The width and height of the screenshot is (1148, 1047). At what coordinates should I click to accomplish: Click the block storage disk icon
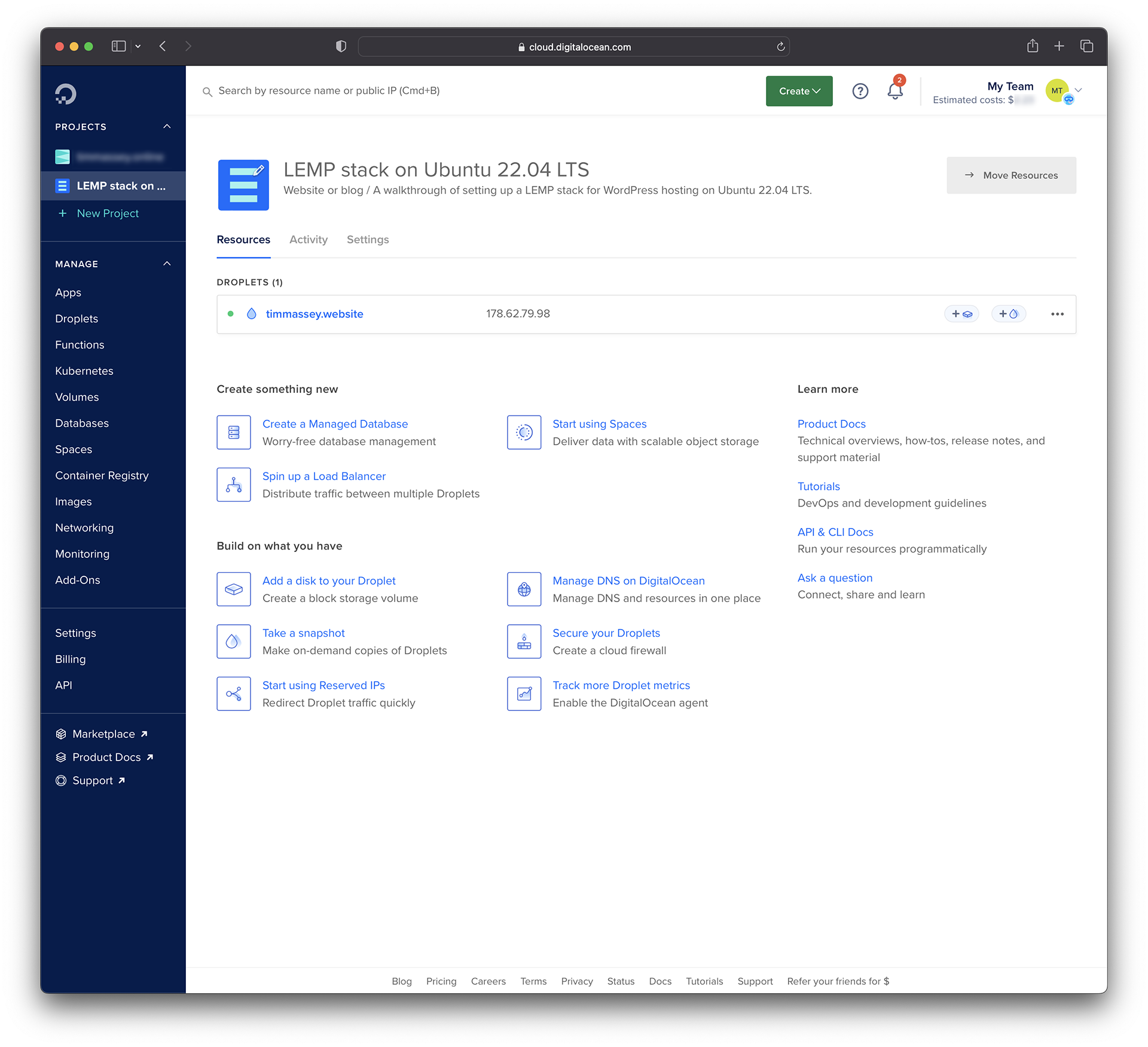[234, 590]
